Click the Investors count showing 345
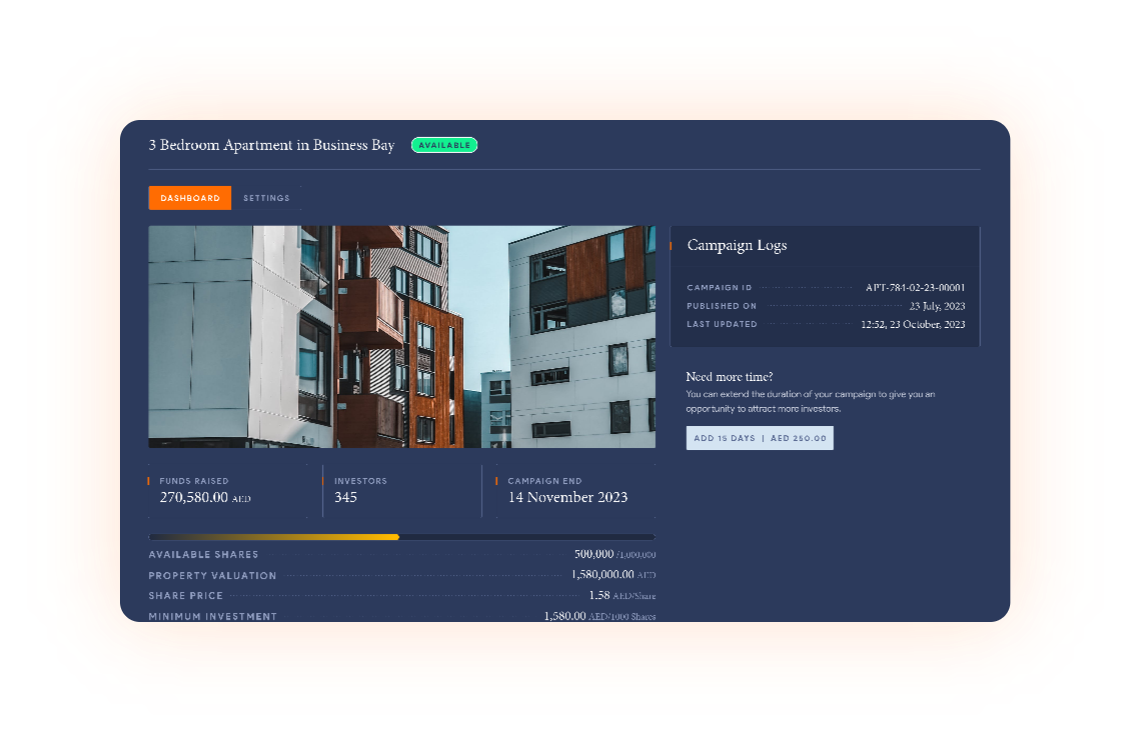 coord(347,497)
